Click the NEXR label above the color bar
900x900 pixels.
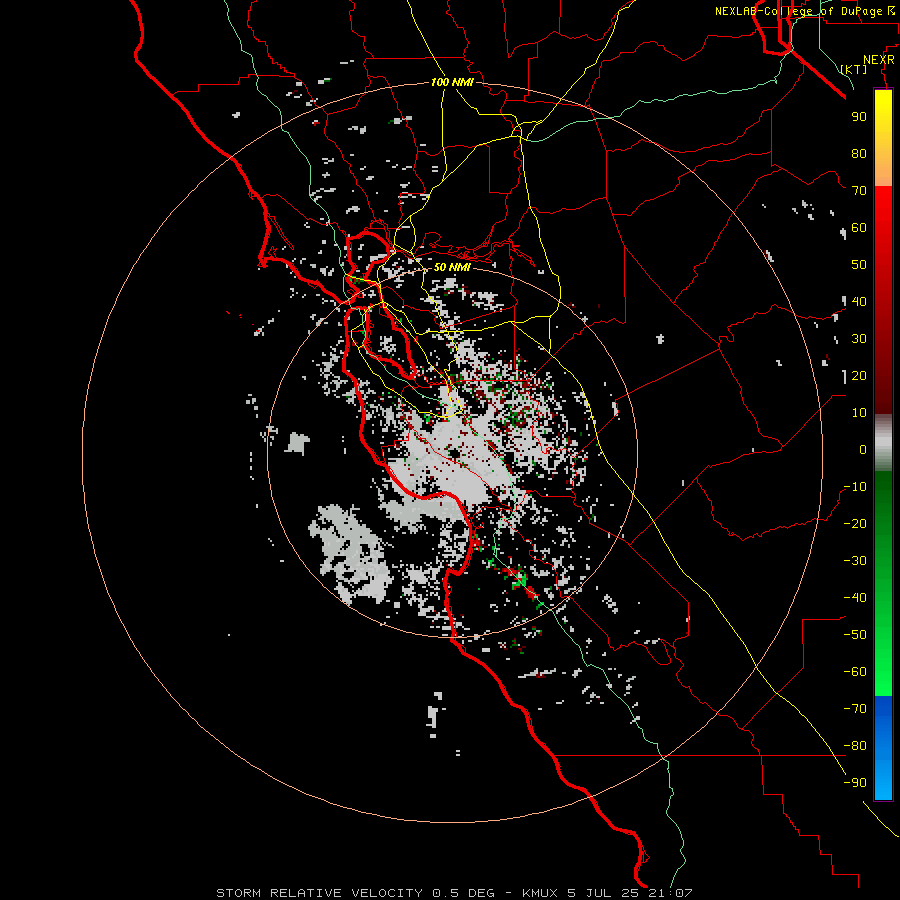pos(878,60)
